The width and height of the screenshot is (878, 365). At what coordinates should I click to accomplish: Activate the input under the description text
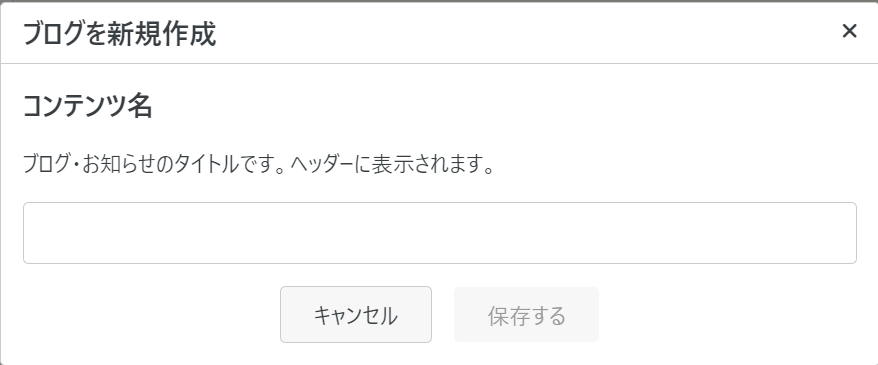pyautogui.click(x=440, y=233)
